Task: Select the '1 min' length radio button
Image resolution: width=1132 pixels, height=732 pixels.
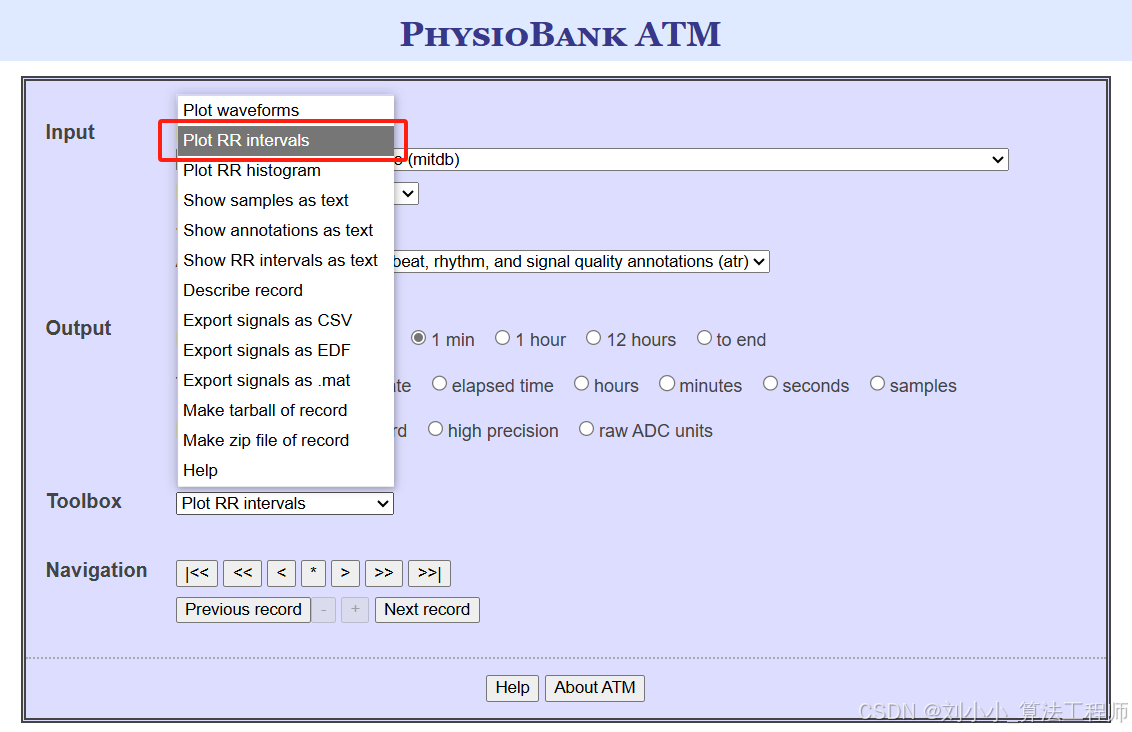Action: click(419, 338)
